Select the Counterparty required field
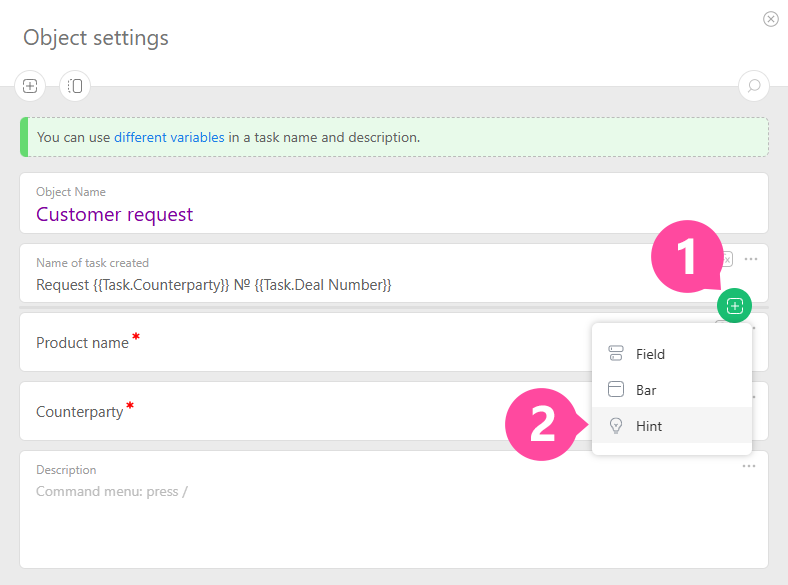Image resolution: width=788 pixels, height=585 pixels. point(80,411)
